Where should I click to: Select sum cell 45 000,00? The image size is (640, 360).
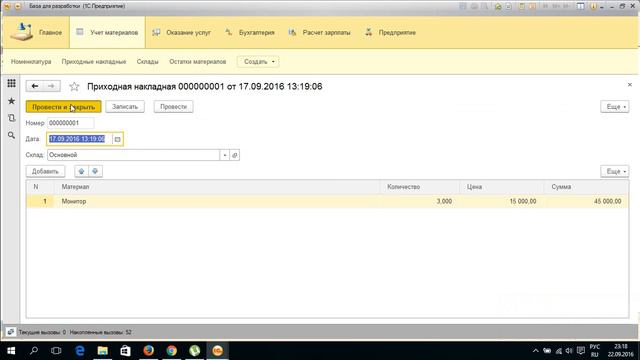[587, 201]
